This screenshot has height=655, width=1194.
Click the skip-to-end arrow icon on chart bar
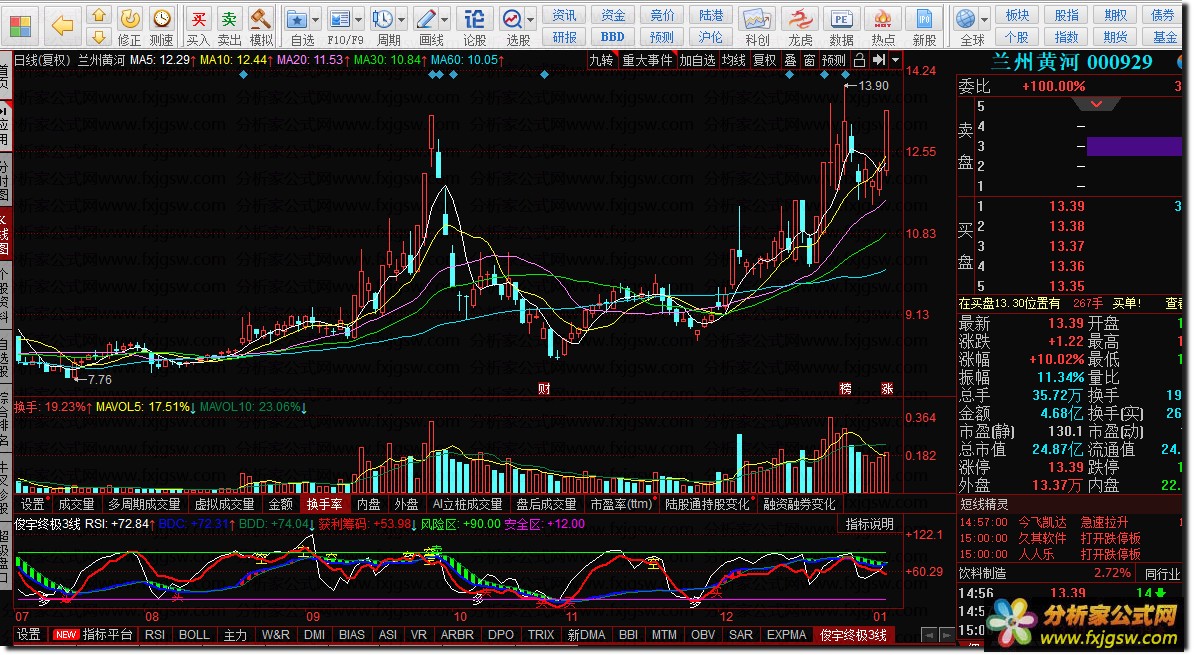click(x=878, y=60)
